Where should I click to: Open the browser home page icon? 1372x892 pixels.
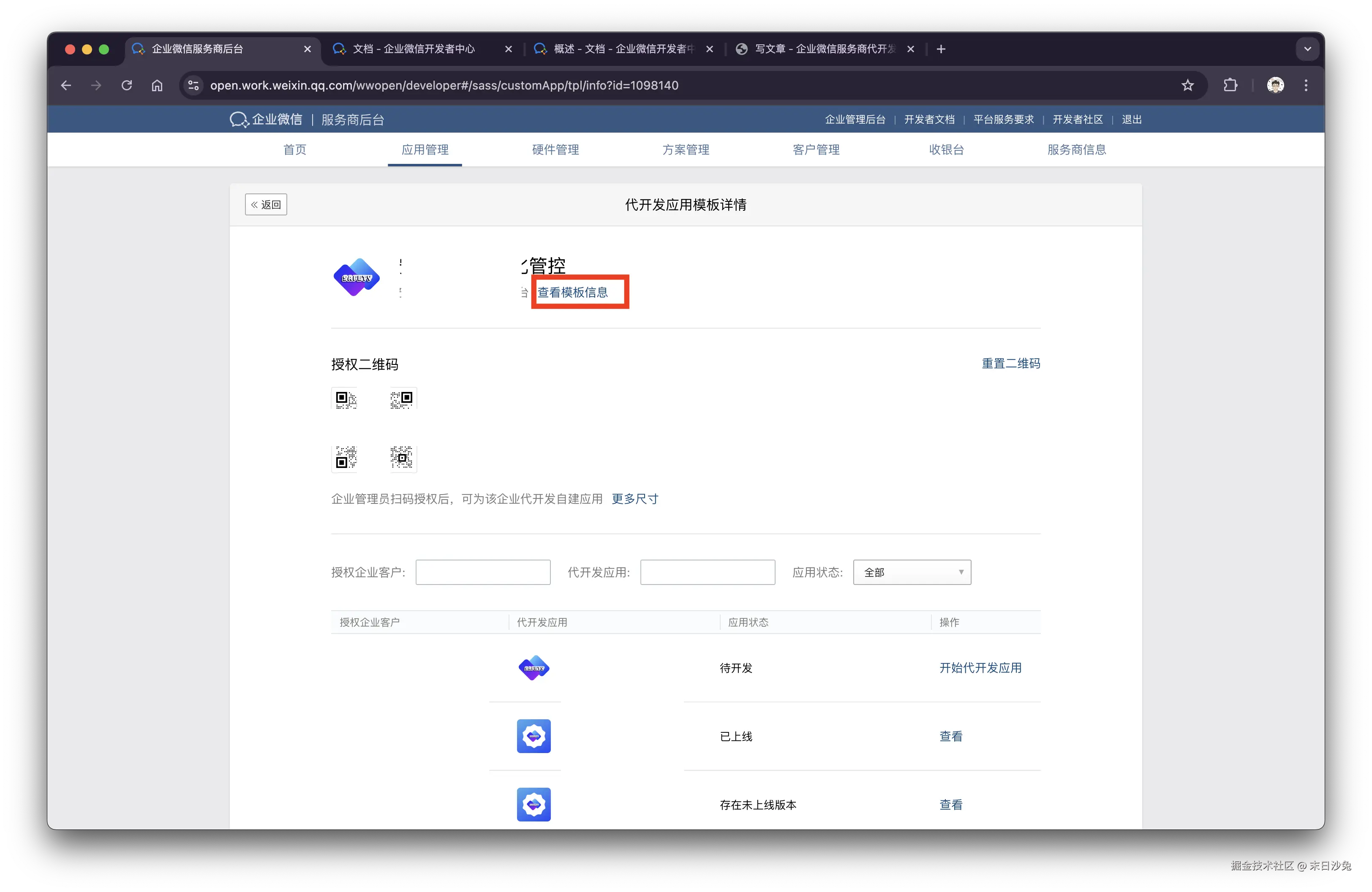tap(157, 85)
